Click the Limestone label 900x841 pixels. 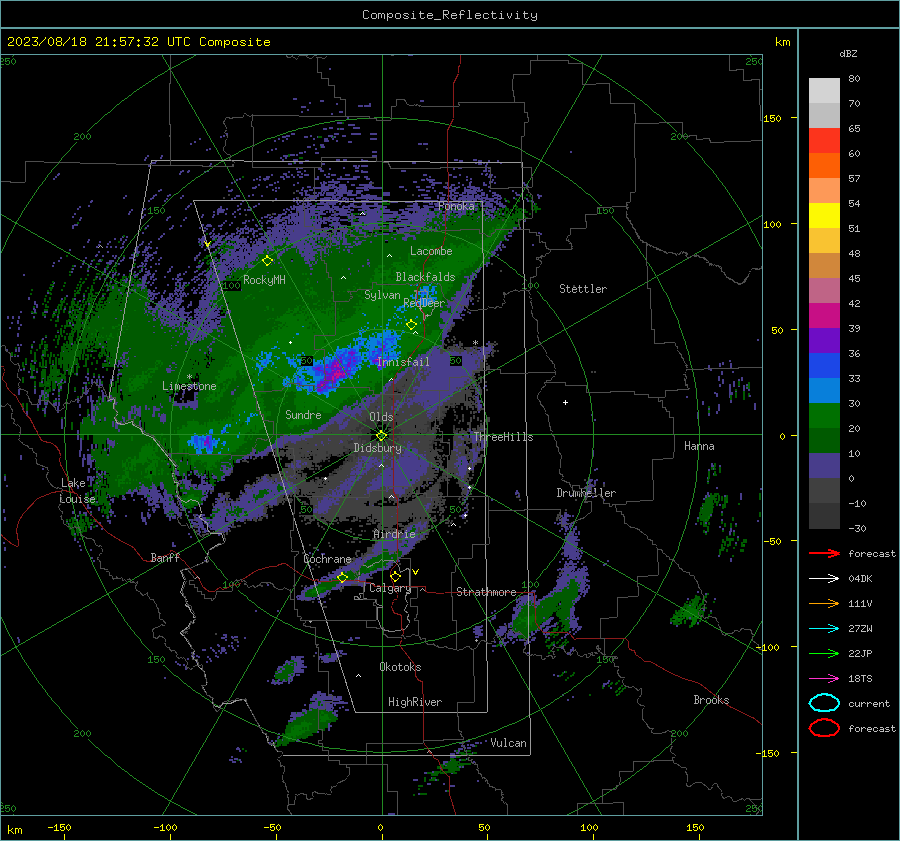(x=189, y=386)
